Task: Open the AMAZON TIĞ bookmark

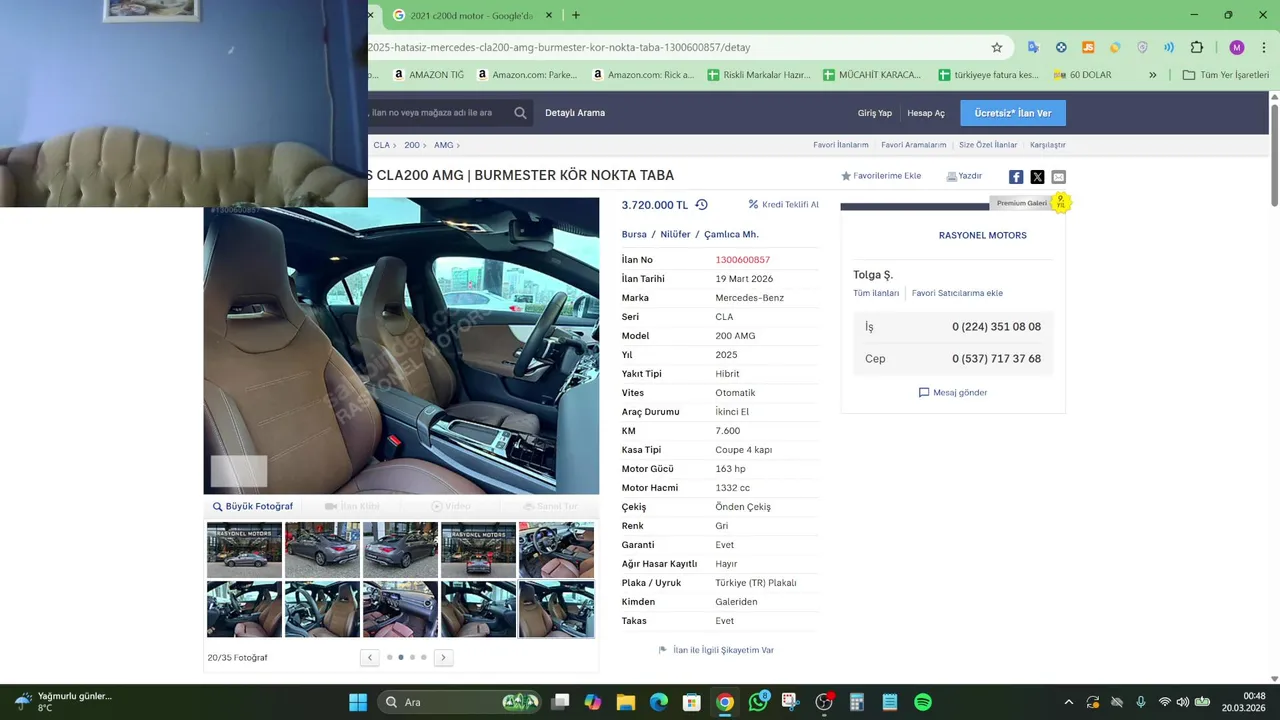Action: 428,75
